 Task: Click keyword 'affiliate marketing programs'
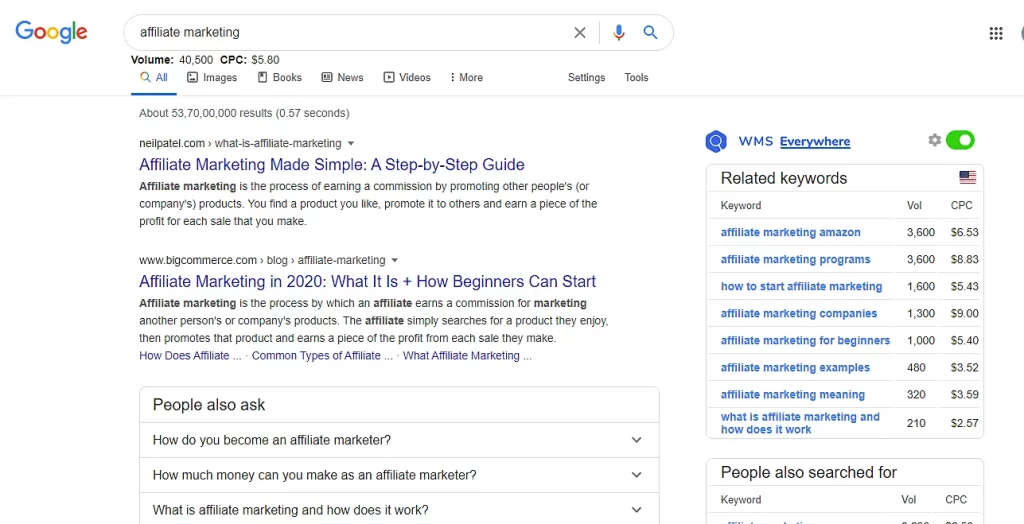(795, 259)
